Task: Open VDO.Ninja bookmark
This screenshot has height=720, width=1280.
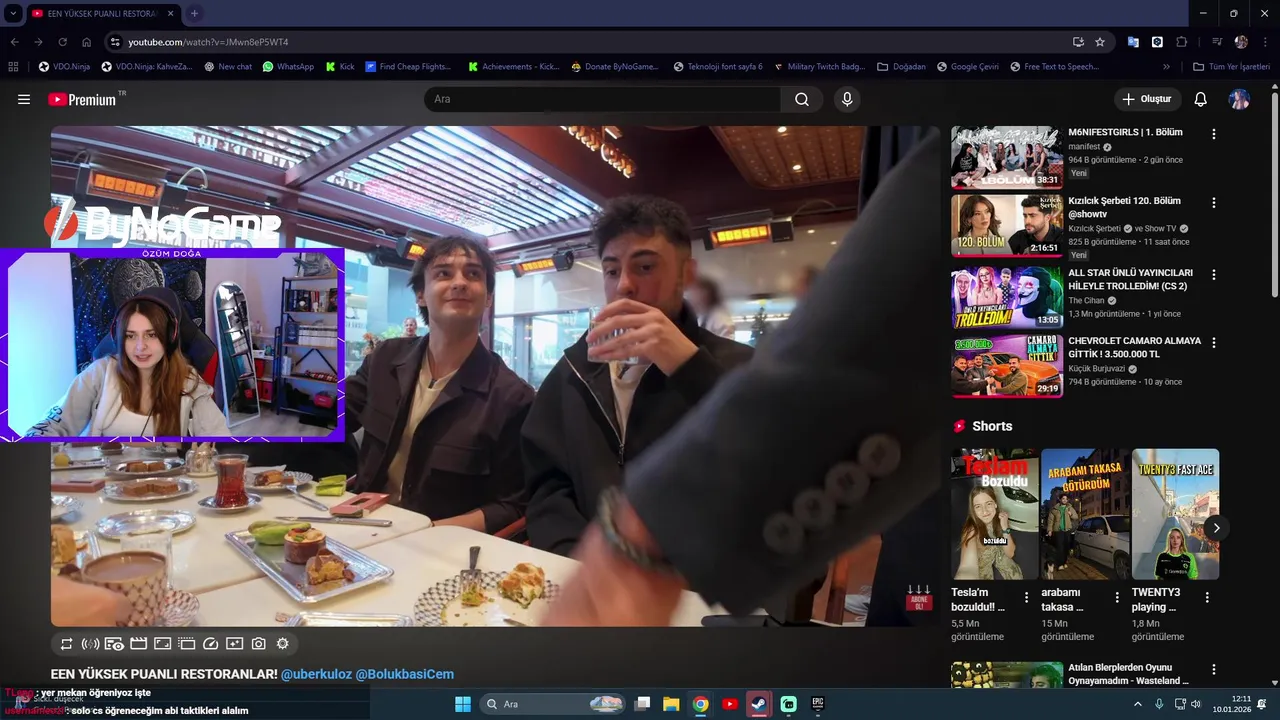Action: pos(64,67)
